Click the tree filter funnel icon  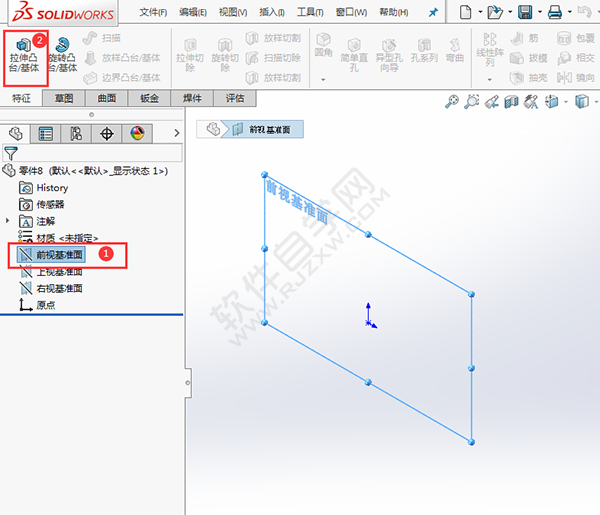[x=10, y=153]
